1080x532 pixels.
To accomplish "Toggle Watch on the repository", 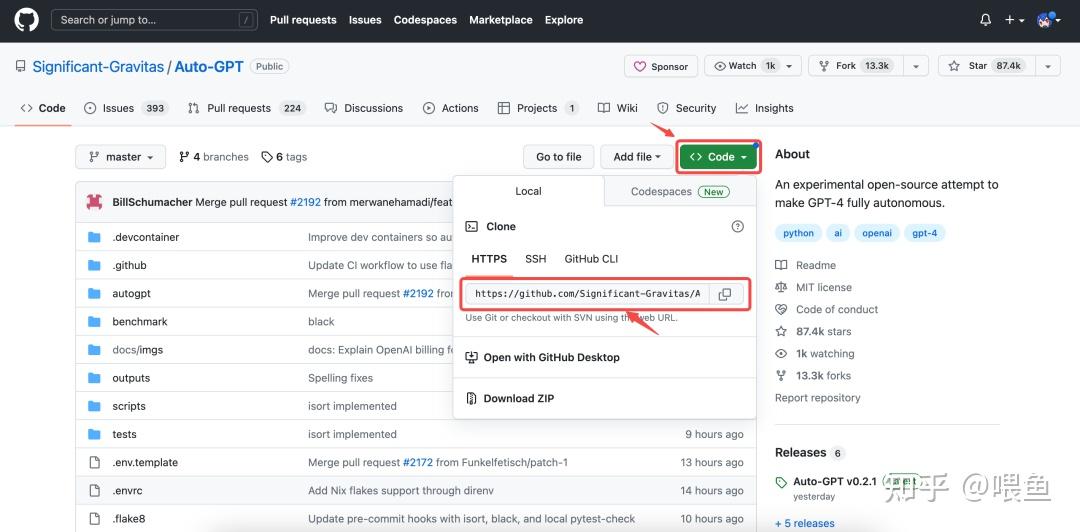I will point(743,66).
